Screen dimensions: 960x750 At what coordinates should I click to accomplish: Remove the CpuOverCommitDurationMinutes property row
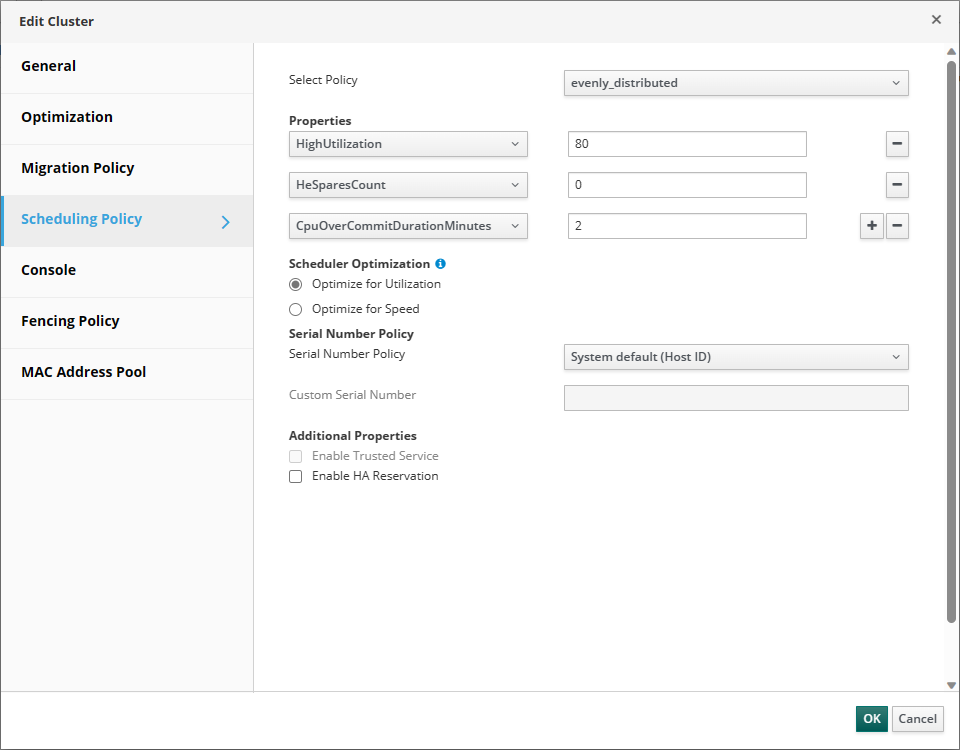pyautogui.click(x=897, y=226)
